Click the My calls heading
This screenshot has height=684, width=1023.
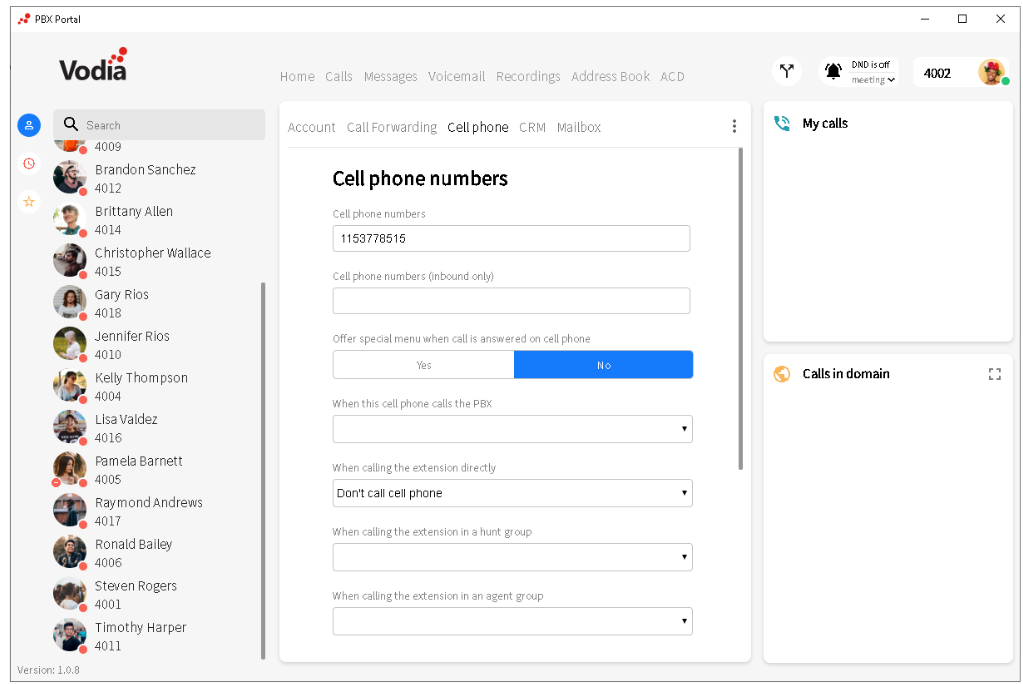coord(825,123)
